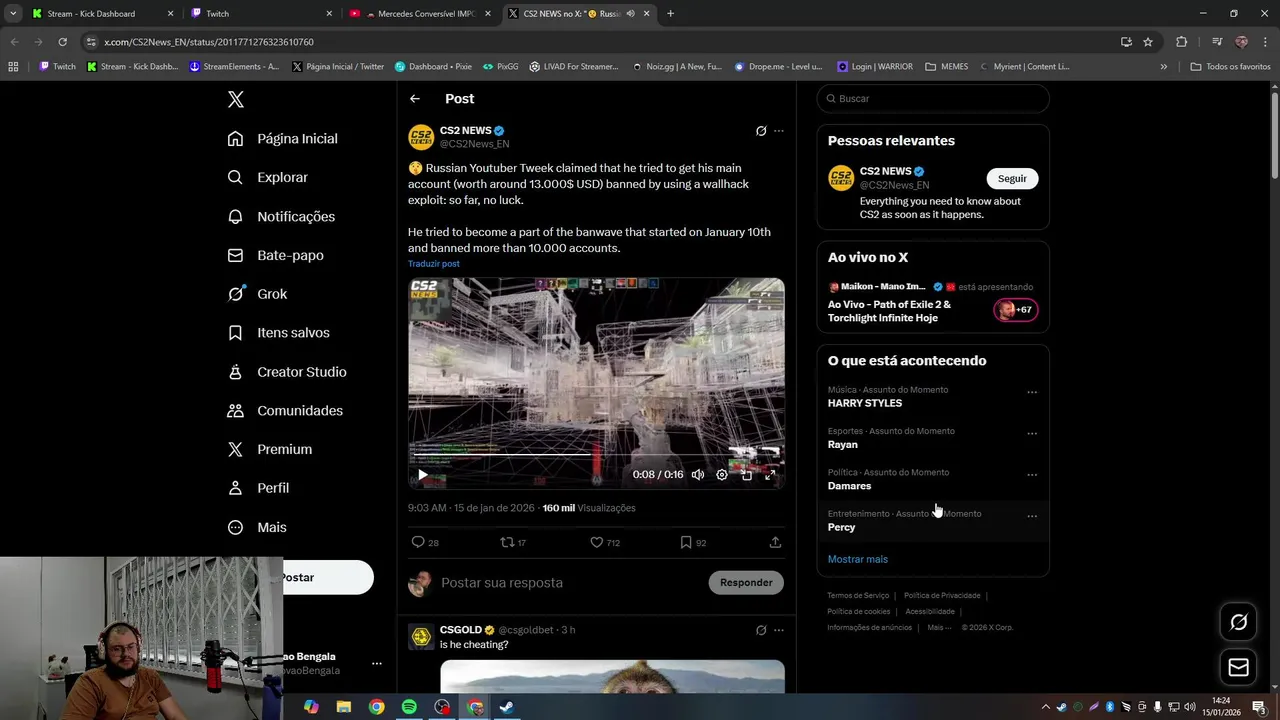This screenshot has height=720, width=1280.
Task: Open Explorar in the sidebar
Action: coord(268,177)
